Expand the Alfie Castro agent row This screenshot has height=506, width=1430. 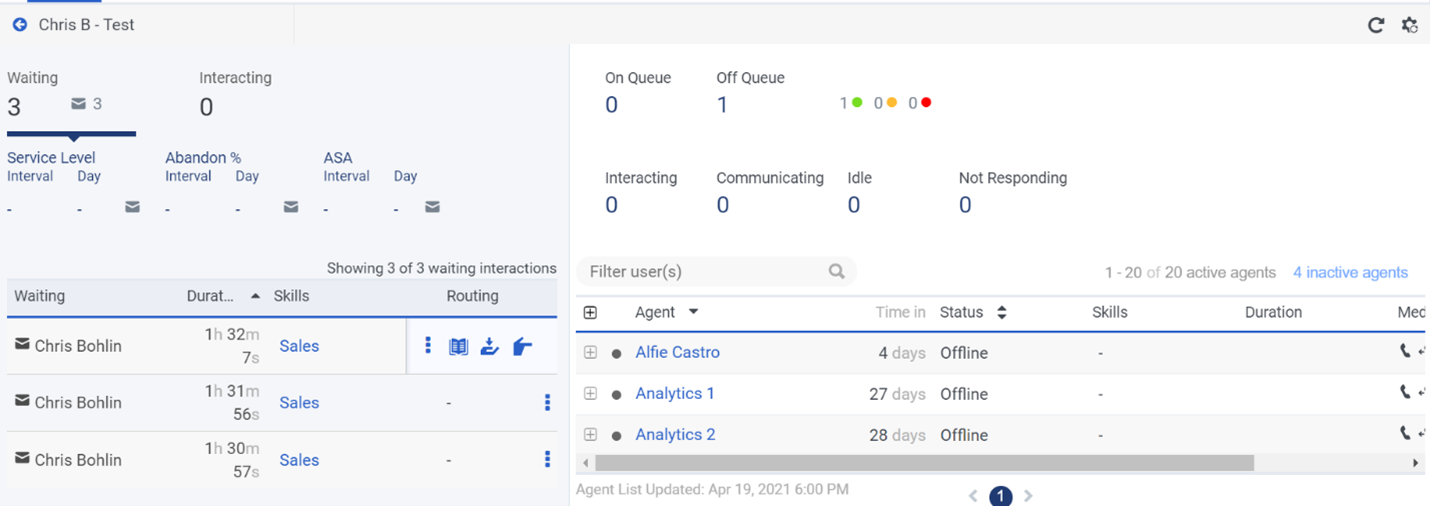click(590, 352)
